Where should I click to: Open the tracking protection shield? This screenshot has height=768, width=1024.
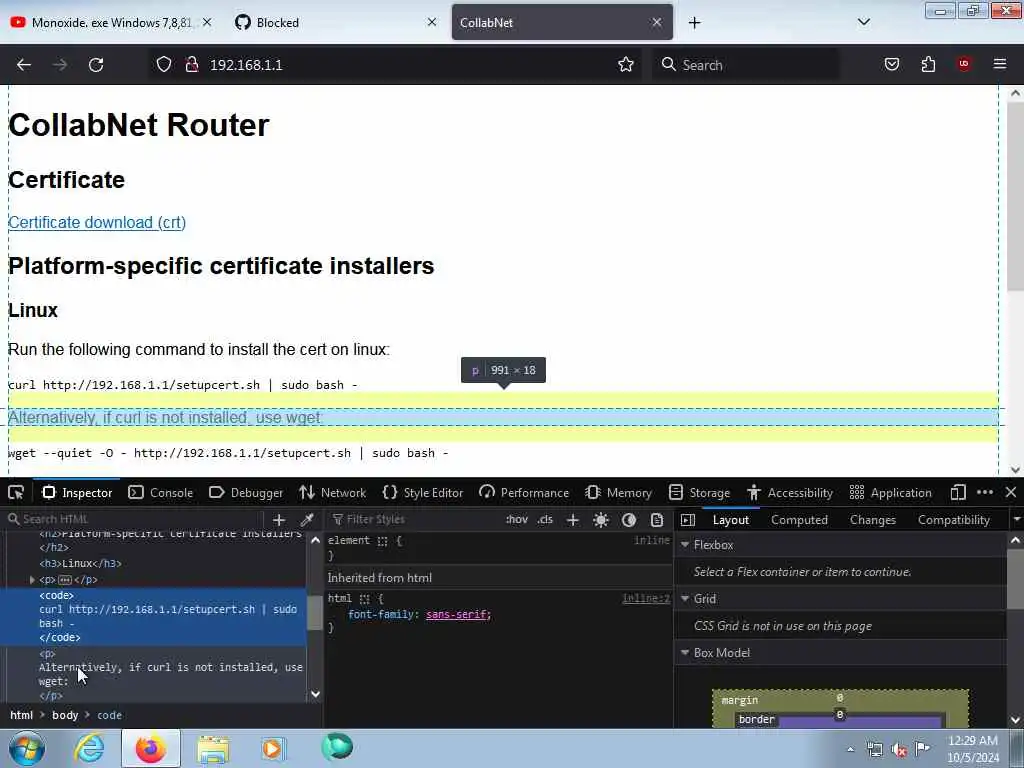pyautogui.click(x=164, y=64)
